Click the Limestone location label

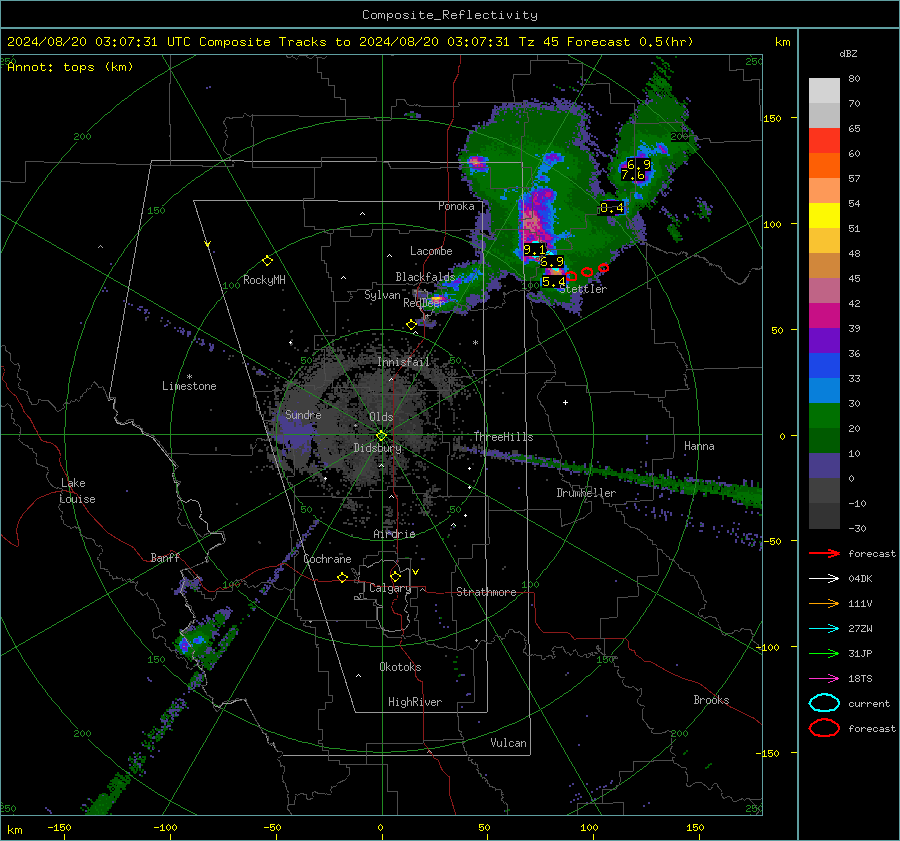189,386
